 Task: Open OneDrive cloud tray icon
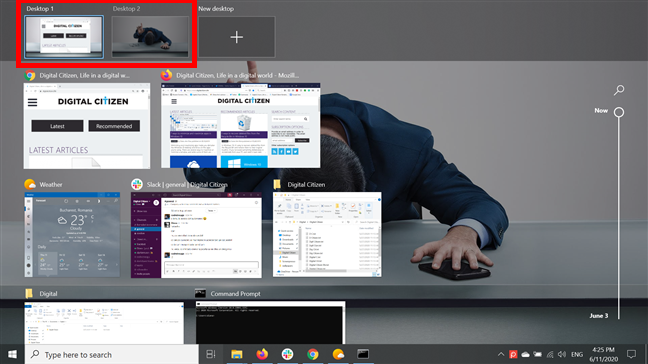click(525, 354)
